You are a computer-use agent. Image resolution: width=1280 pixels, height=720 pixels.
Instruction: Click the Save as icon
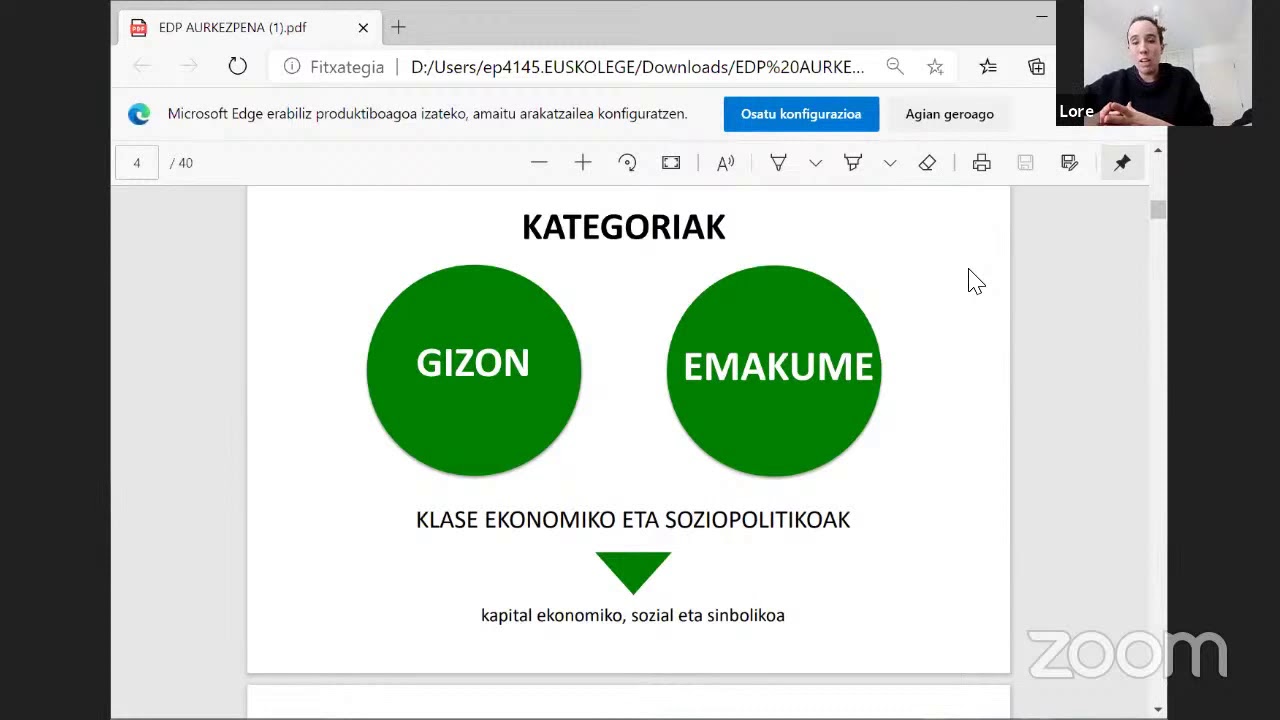pos(1069,163)
